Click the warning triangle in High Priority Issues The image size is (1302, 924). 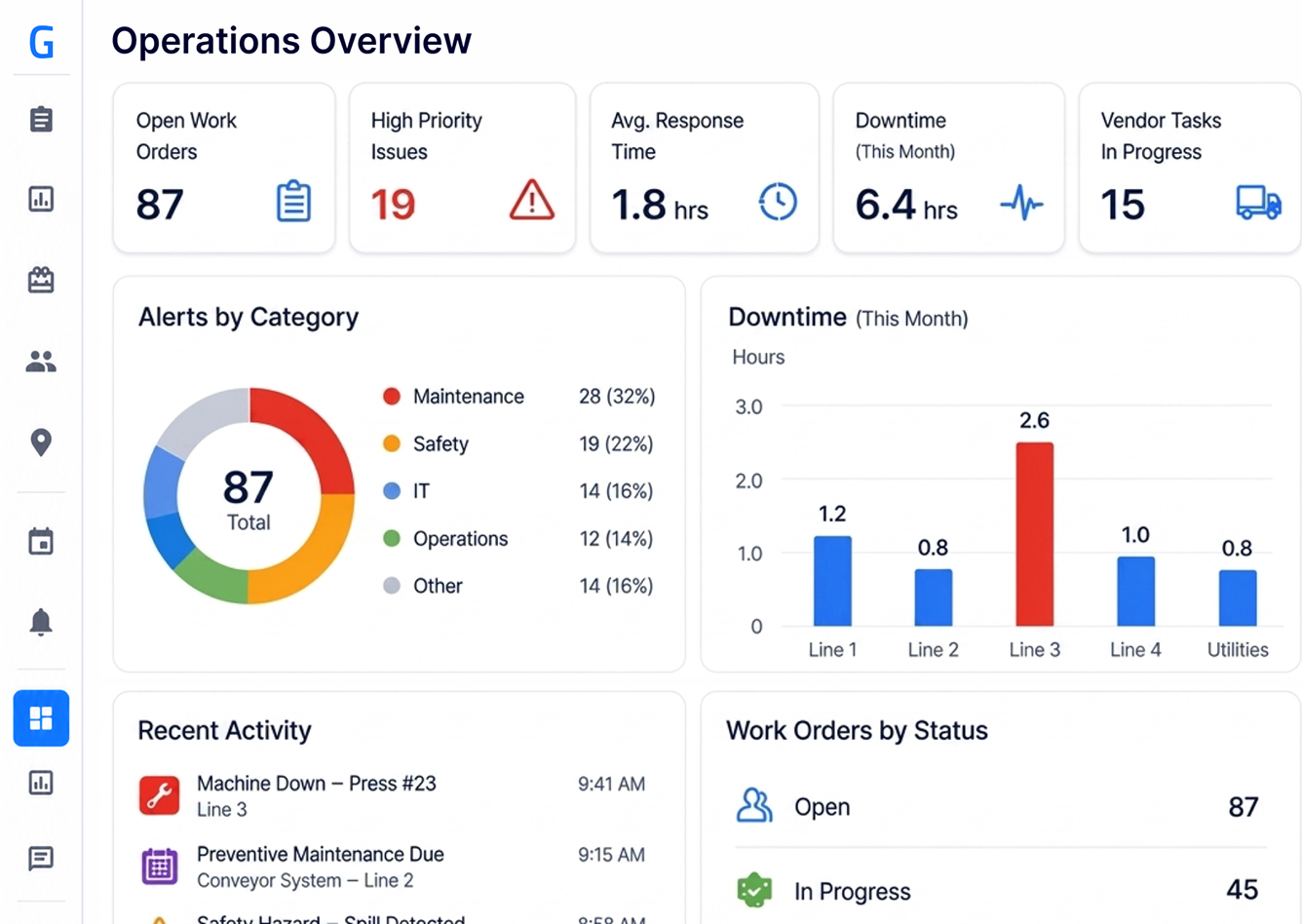click(x=532, y=200)
